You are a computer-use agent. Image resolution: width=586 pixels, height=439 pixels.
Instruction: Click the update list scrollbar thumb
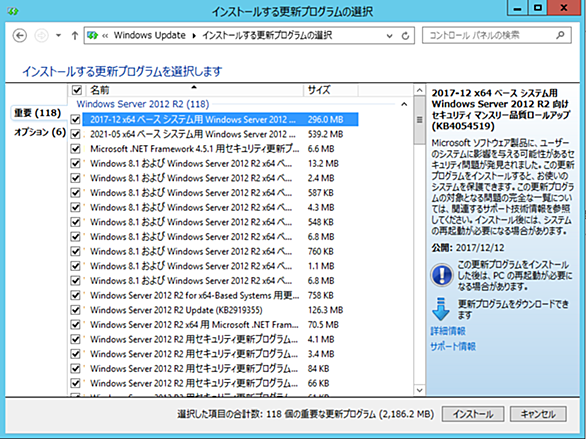[x=419, y=120]
